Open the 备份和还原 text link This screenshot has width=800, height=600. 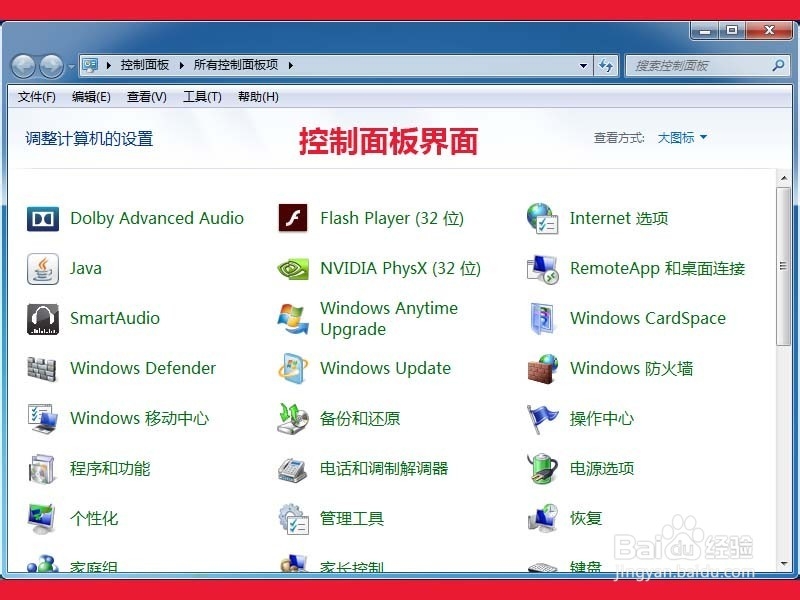click(360, 418)
